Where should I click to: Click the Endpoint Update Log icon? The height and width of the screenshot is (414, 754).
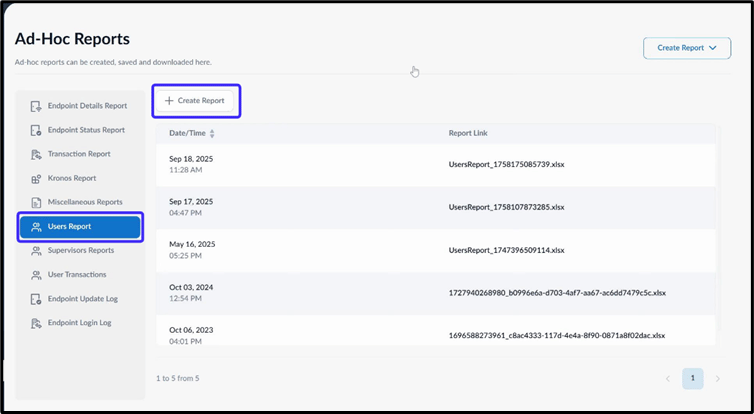(36, 299)
